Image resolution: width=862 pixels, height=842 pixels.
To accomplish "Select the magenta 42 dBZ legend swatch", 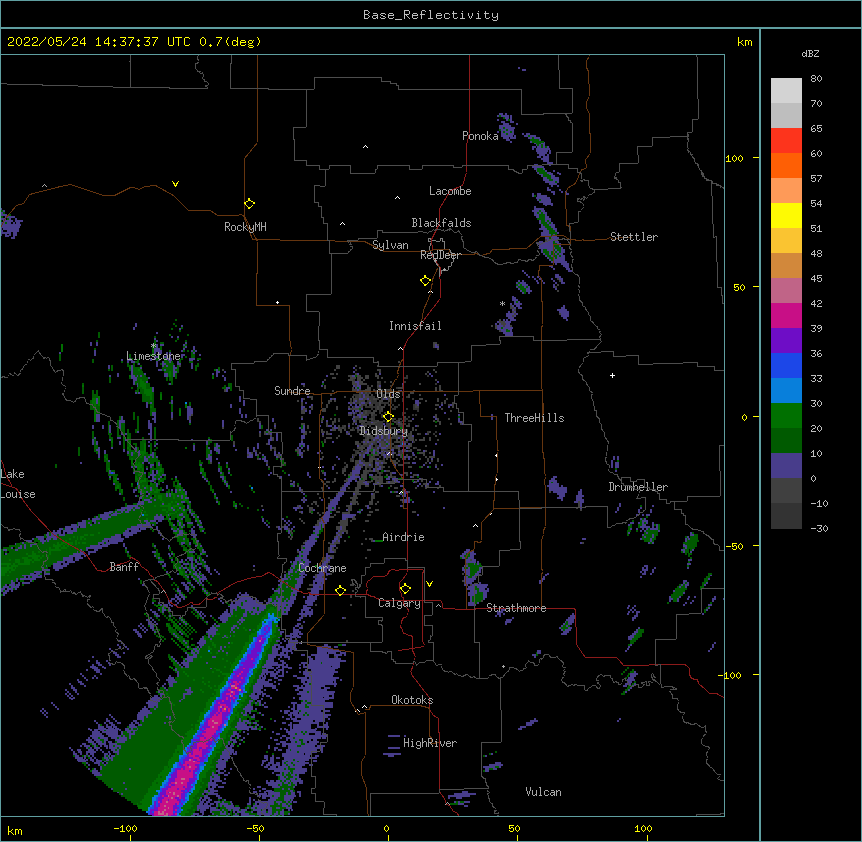I will coord(786,315).
